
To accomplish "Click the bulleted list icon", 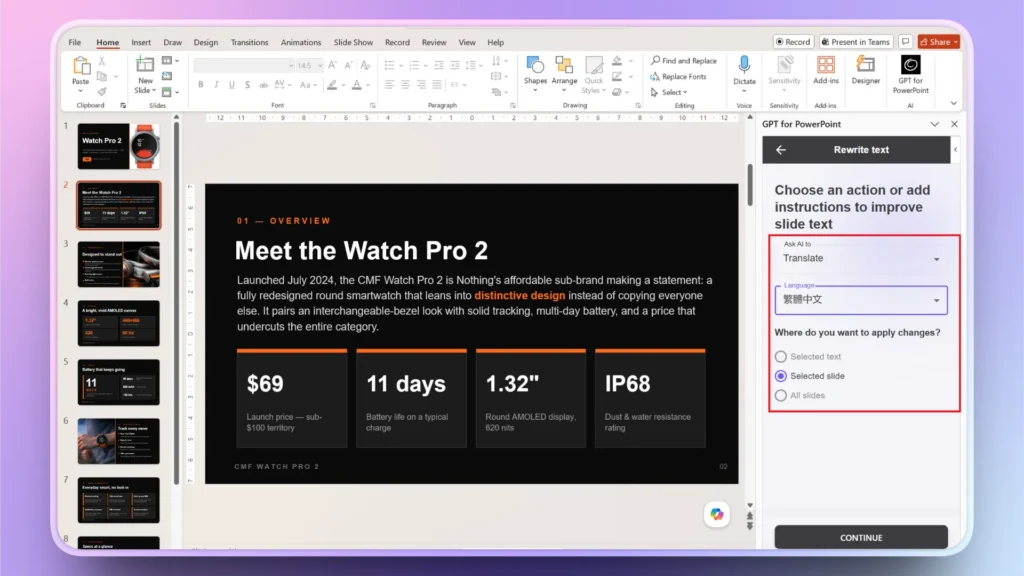I will point(389,65).
